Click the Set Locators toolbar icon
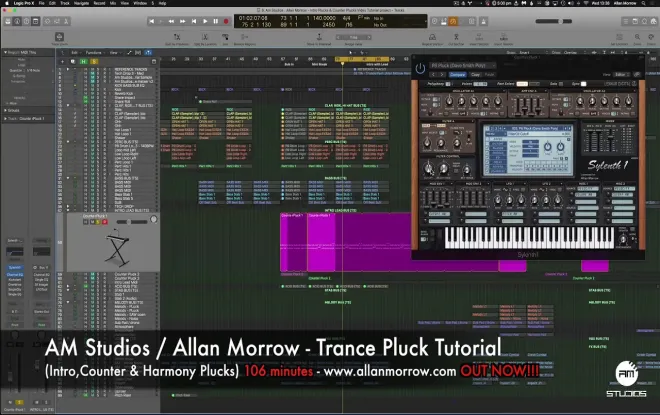Screen dimensions: 660x415 click(x=619, y=37)
